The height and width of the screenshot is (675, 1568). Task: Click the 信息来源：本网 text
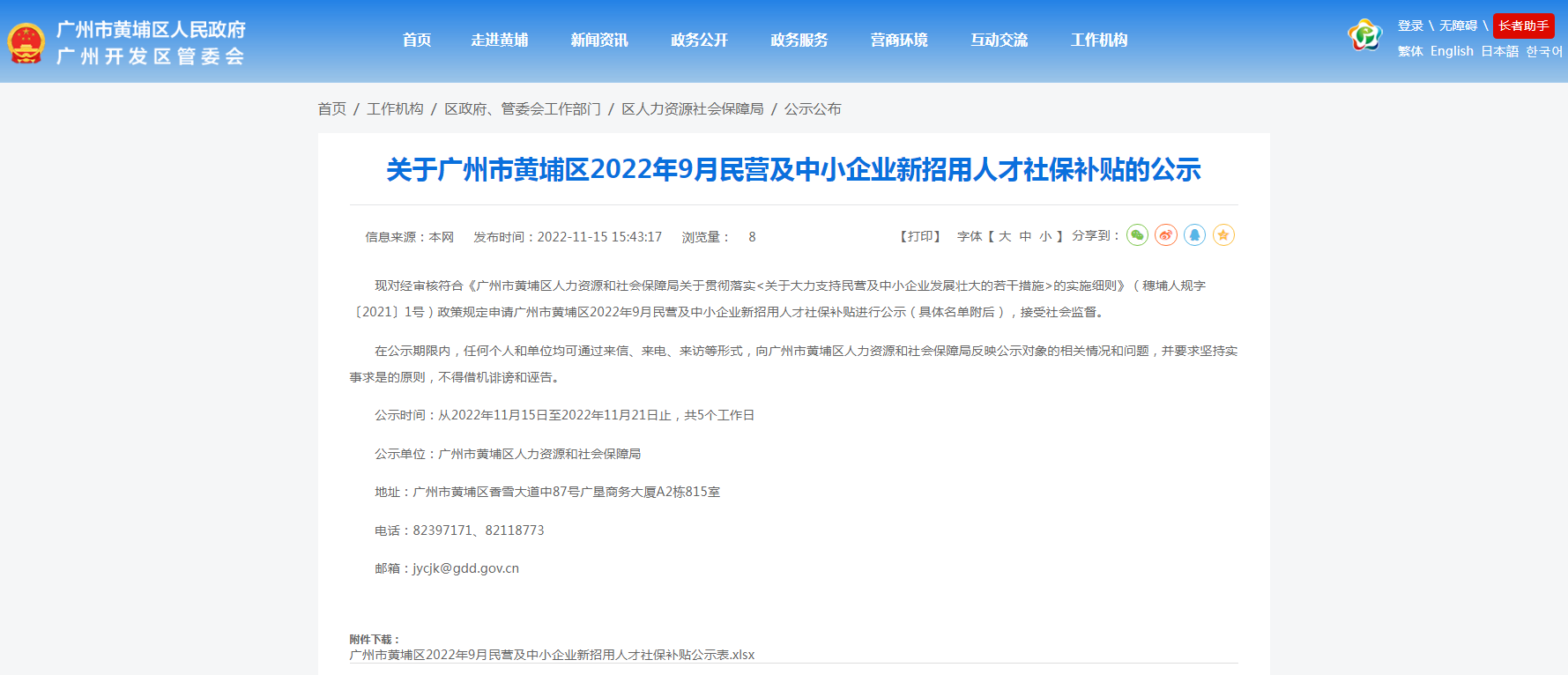point(410,237)
